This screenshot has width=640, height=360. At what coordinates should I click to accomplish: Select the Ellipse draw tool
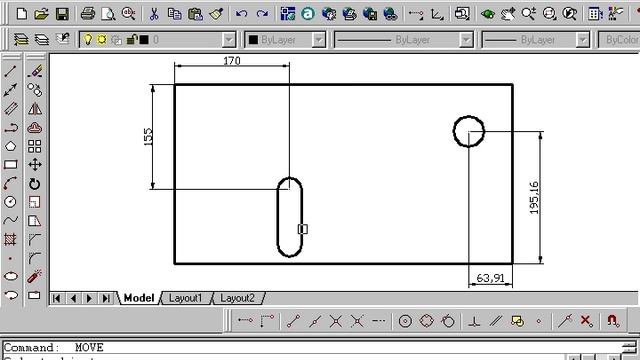pyautogui.click(x=11, y=276)
